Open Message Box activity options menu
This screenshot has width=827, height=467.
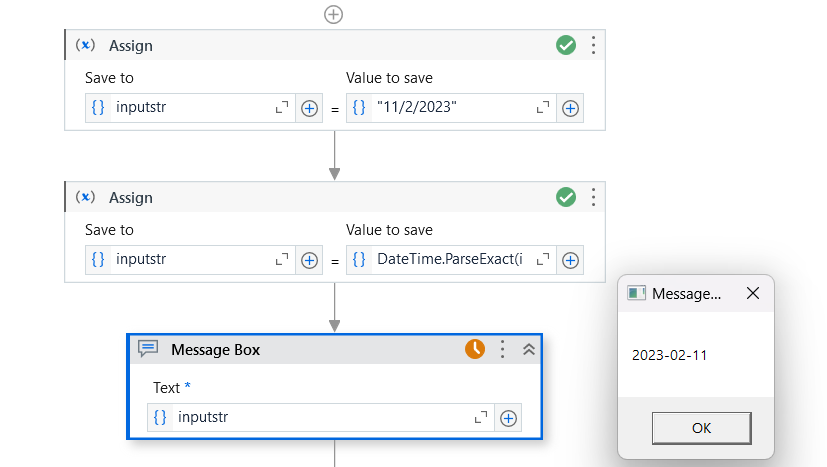[503, 349]
